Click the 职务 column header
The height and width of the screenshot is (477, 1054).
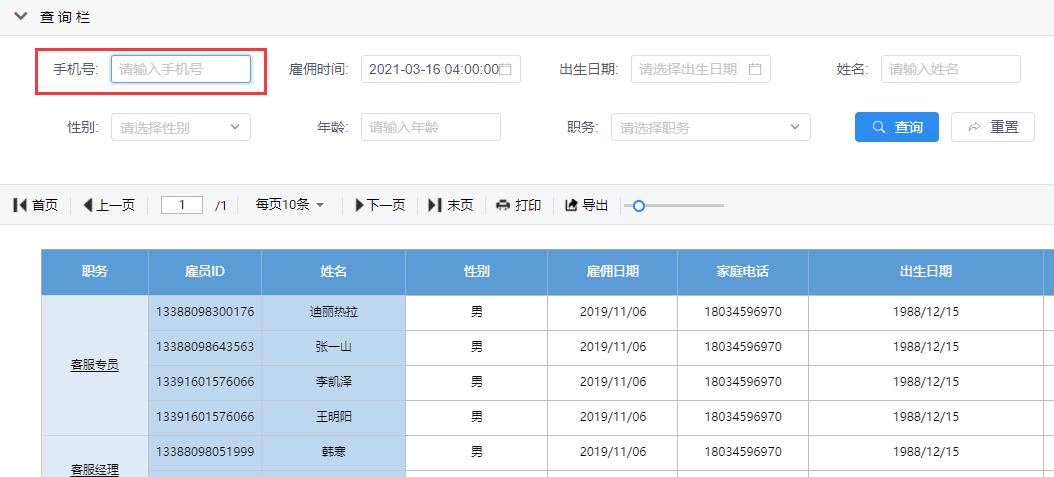pyautogui.click(x=95, y=272)
